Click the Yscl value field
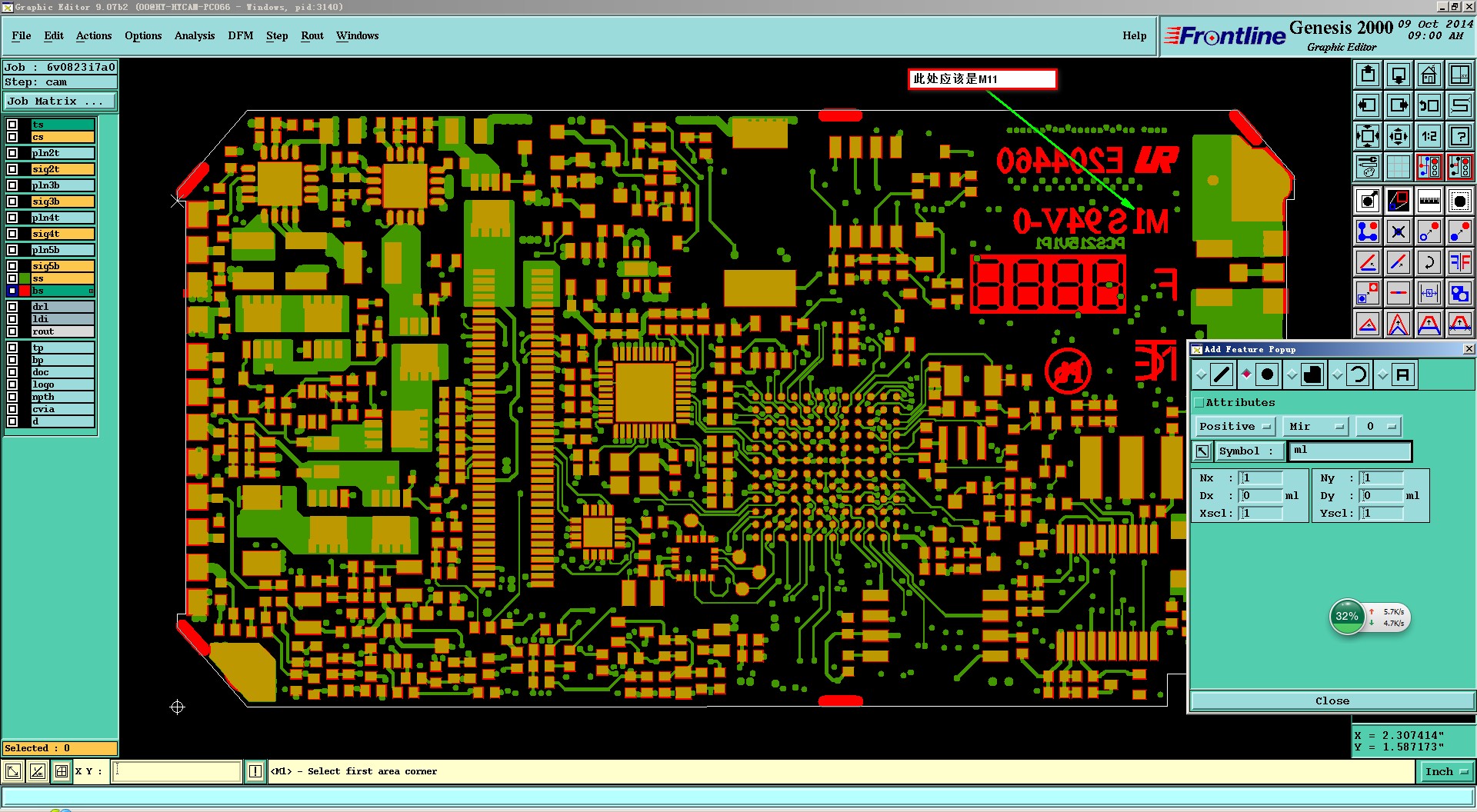1477x812 pixels. click(1382, 514)
